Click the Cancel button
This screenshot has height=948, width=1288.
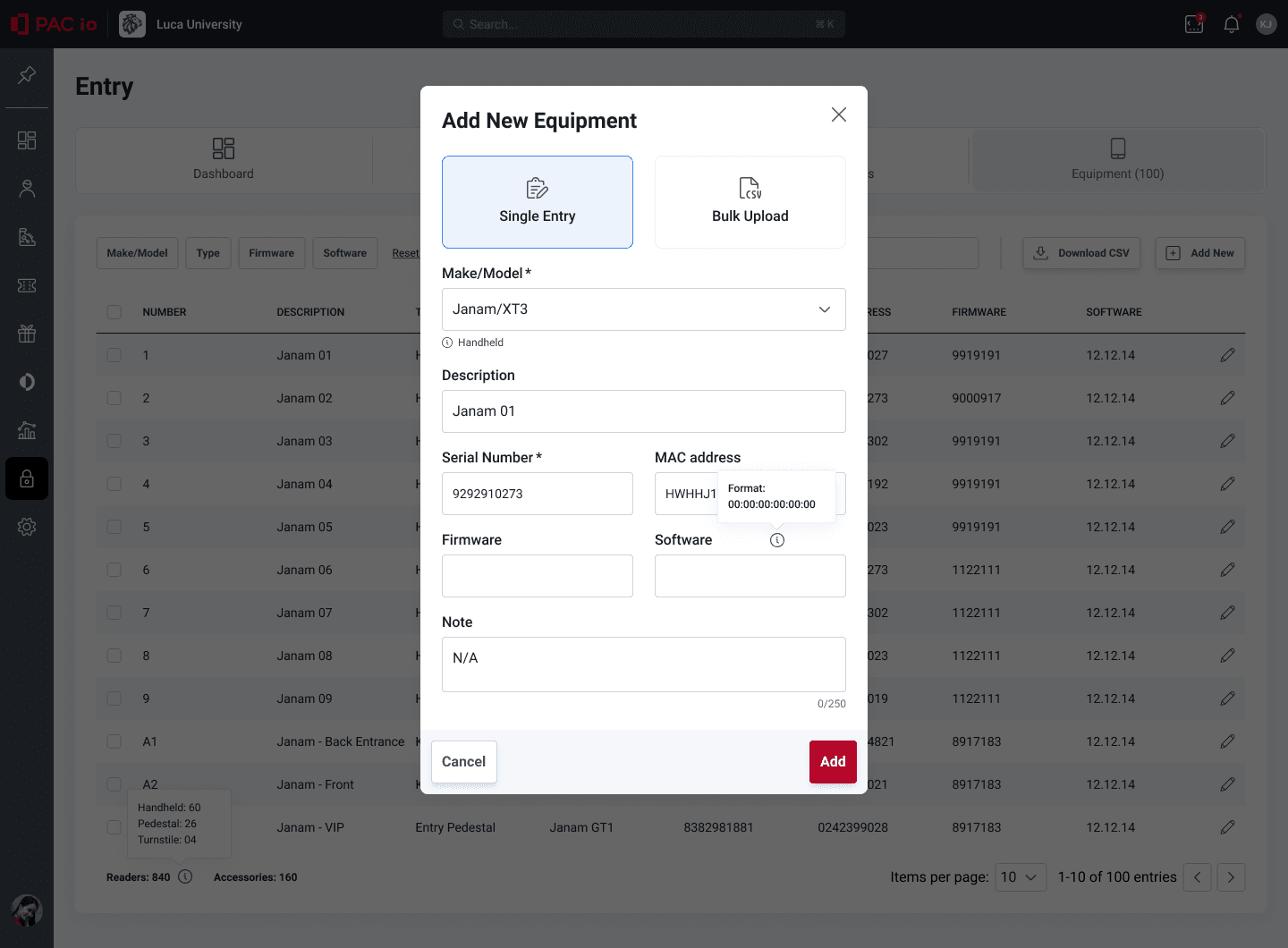[464, 762]
